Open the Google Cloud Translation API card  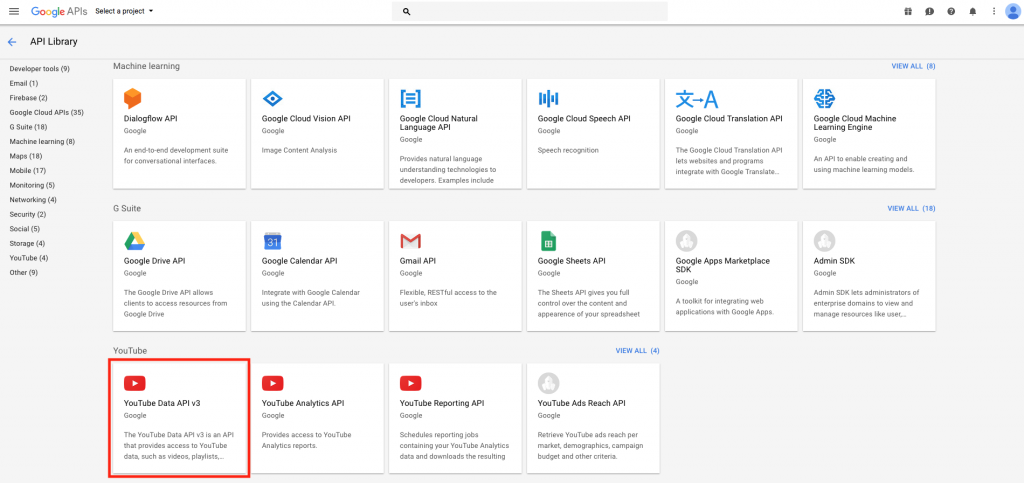click(730, 134)
